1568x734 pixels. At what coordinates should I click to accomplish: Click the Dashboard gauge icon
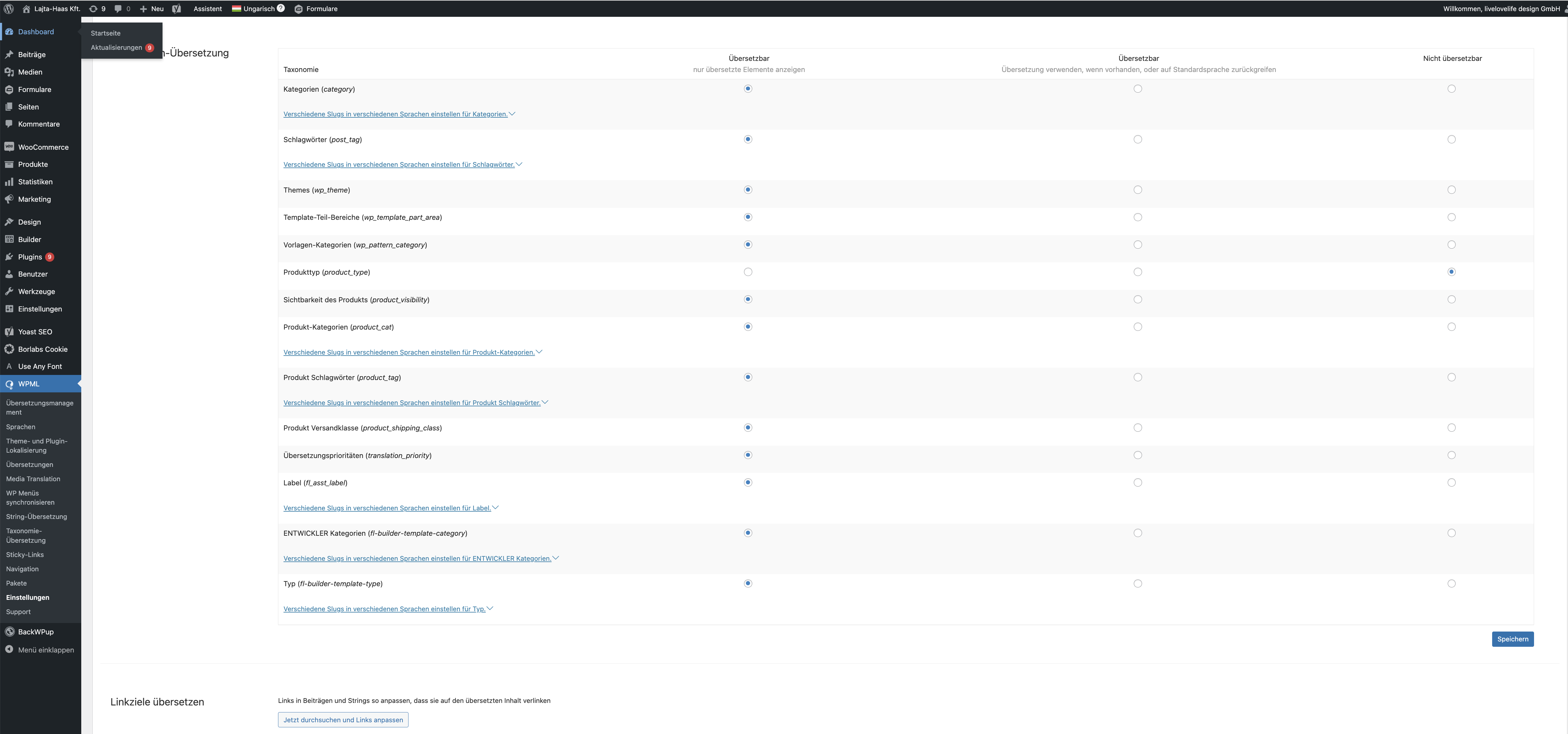pyautogui.click(x=9, y=32)
